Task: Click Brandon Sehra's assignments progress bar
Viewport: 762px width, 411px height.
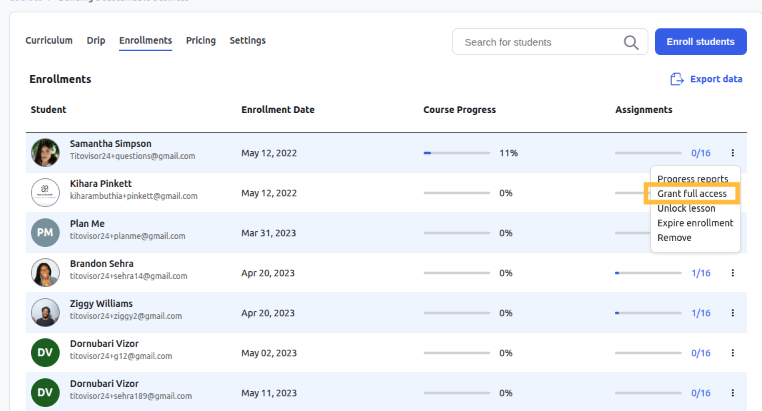Action: coord(648,273)
